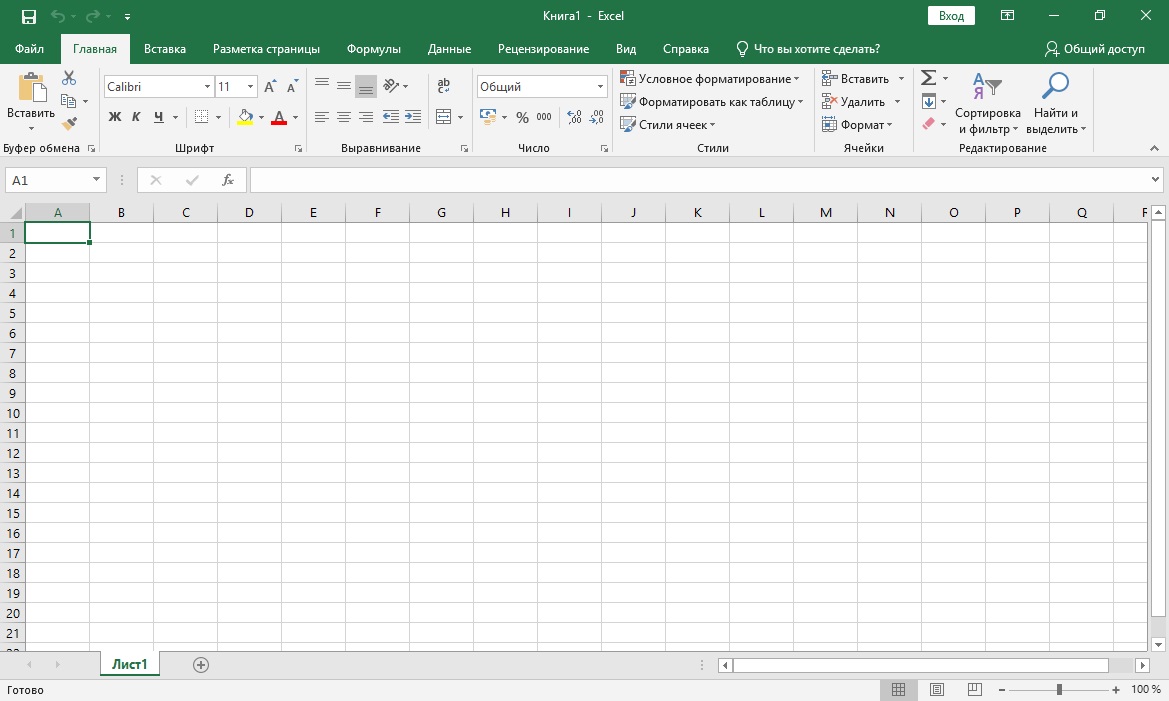Toggle Bold formatting (Ж)
This screenshot has width=1169, height=701.
(x=114, y=117)
